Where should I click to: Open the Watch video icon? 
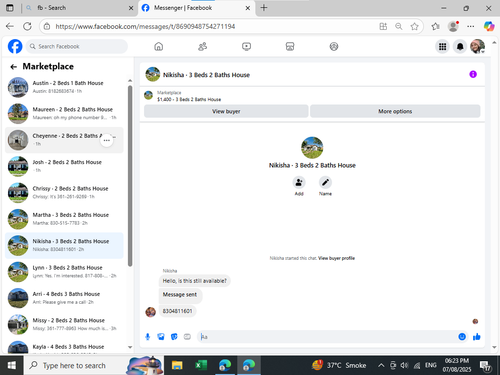[x=246, y=46]
